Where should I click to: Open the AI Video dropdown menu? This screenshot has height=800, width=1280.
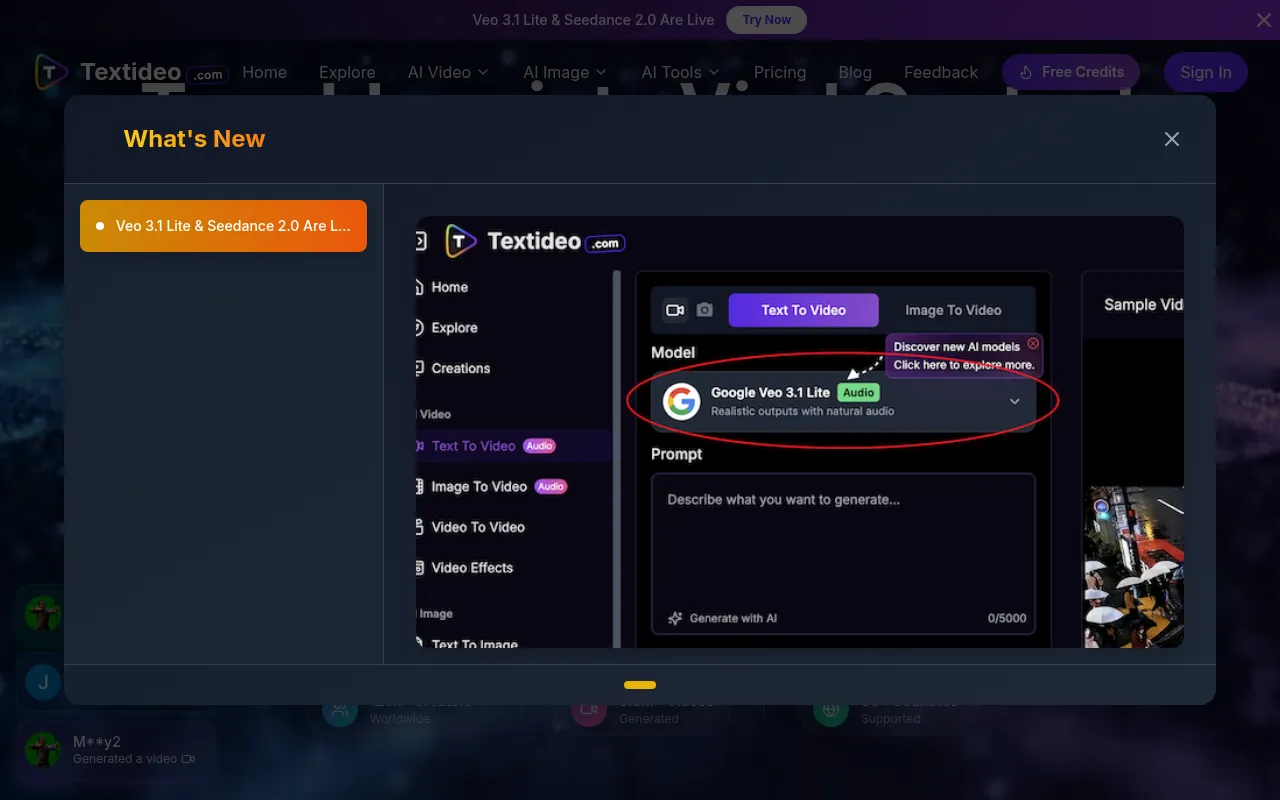click(448, 72)
